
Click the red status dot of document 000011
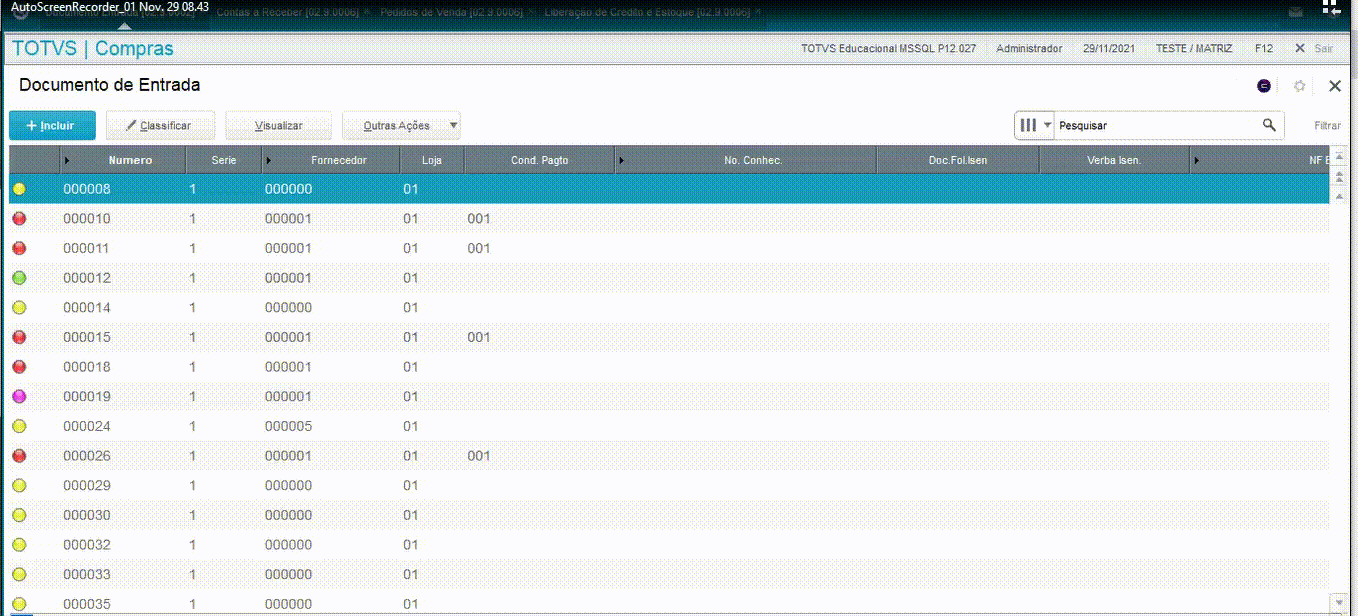coord(19,248)
